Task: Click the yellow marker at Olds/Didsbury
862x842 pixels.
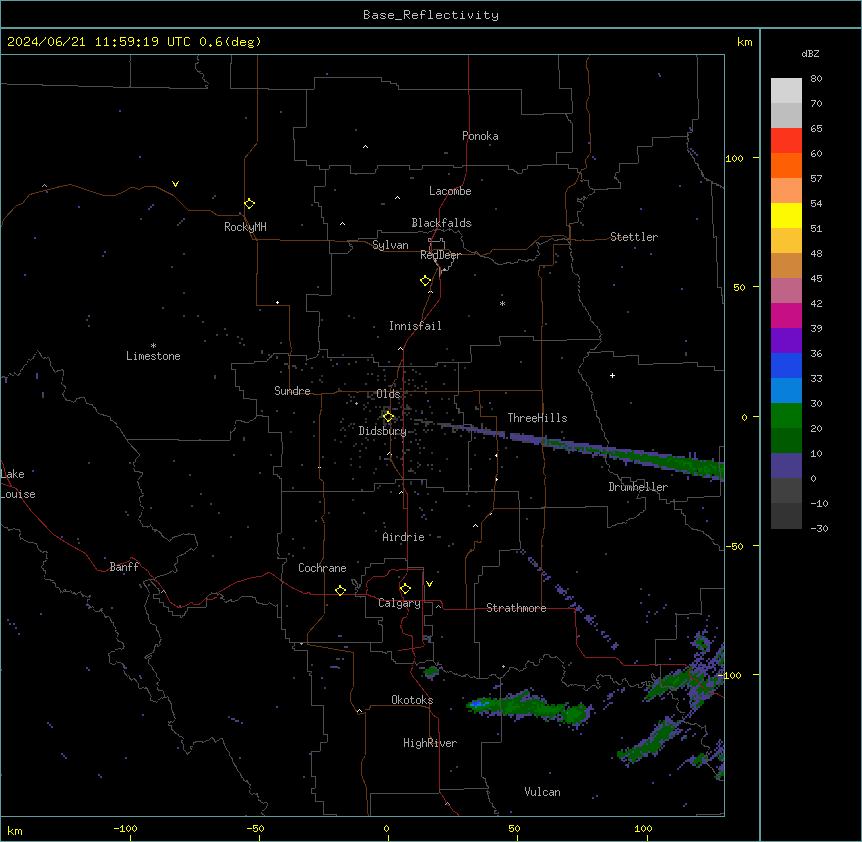Action: click(x=388, y=417)
